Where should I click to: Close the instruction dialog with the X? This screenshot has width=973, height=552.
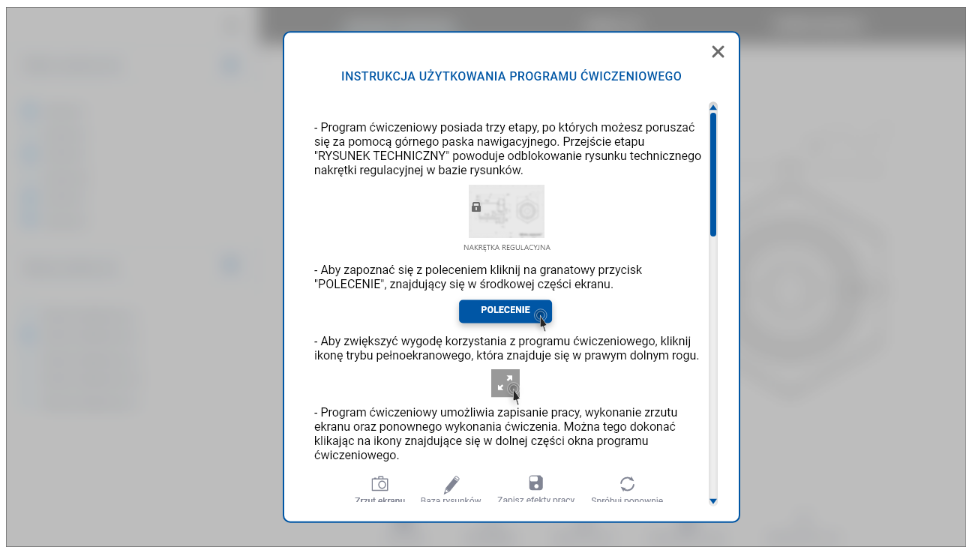point(718,51)
